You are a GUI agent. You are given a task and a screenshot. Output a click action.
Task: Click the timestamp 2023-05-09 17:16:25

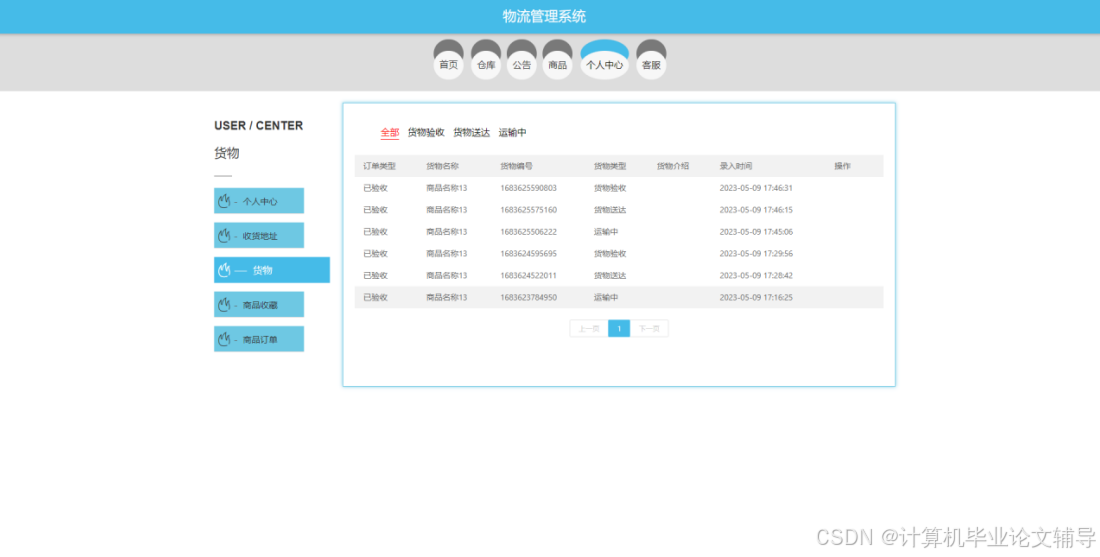point(756,297)
